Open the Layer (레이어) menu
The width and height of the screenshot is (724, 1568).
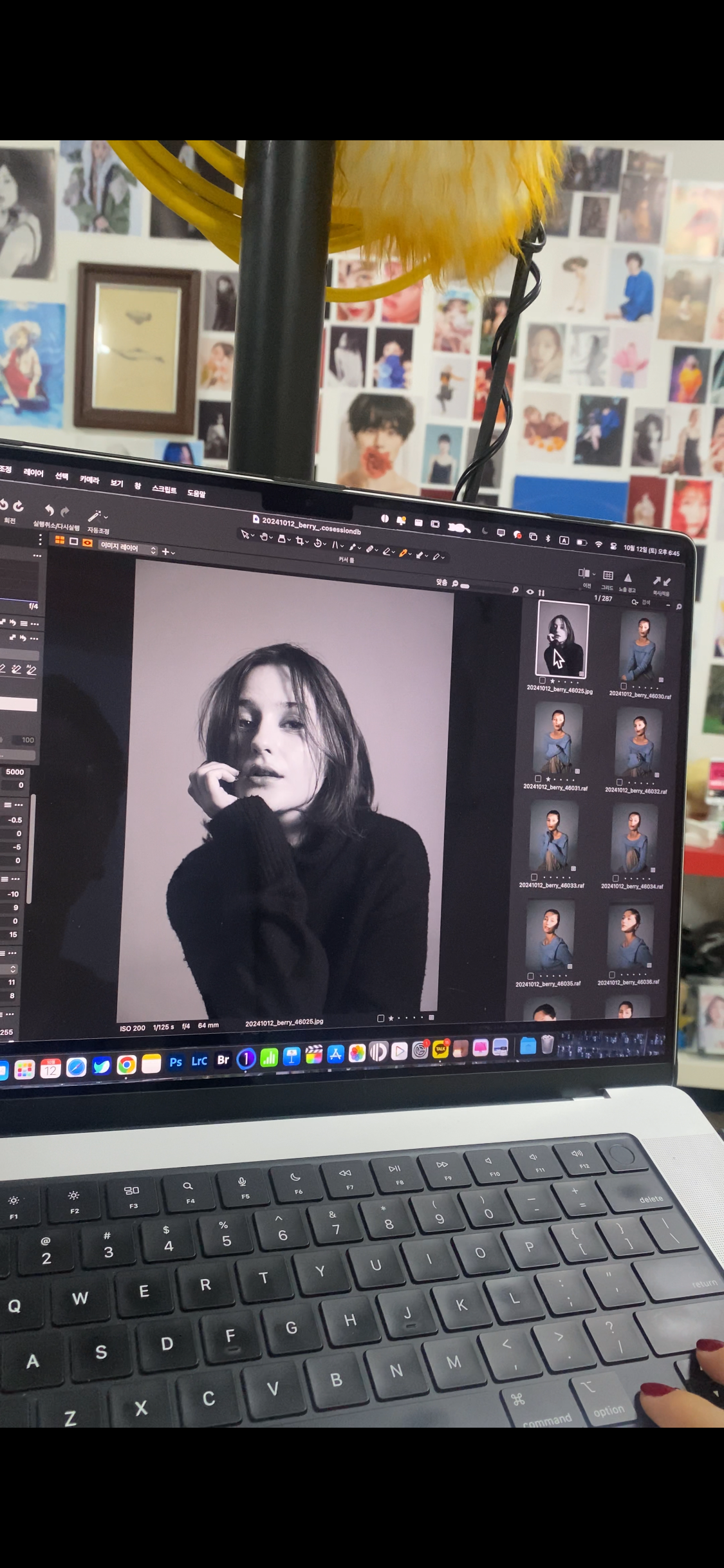coord(33,472)
